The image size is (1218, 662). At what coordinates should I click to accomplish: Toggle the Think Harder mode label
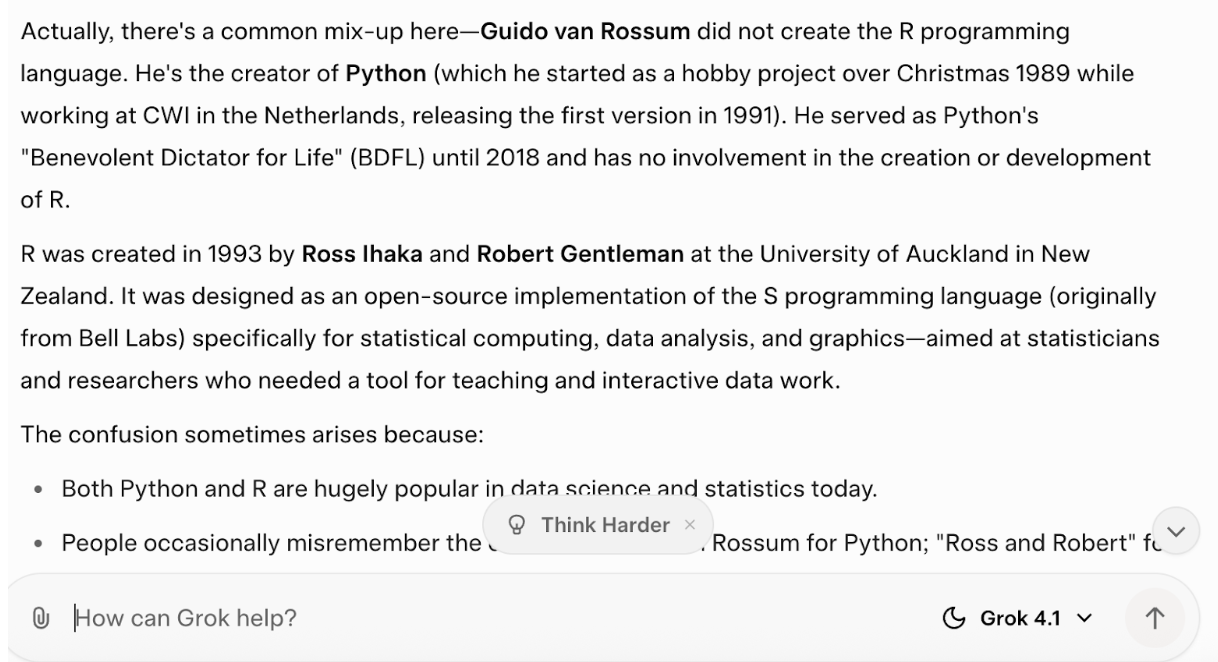point(605,525)
